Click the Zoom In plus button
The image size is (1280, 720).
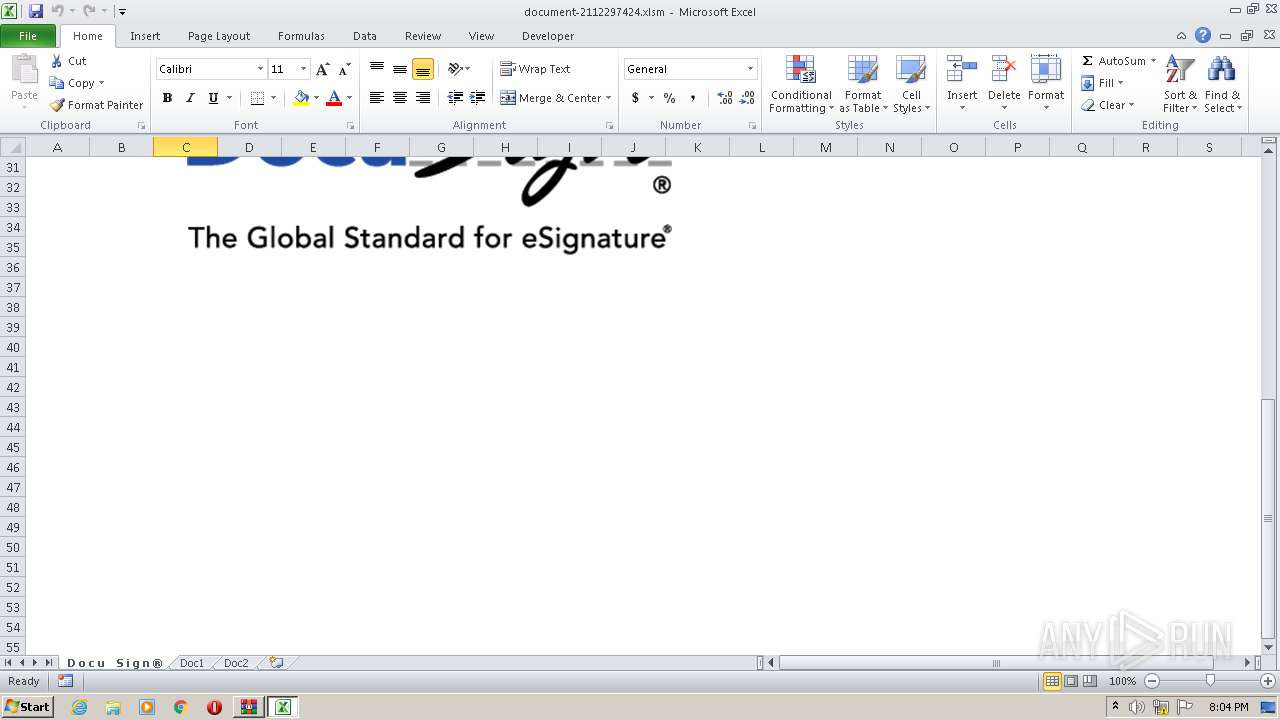click(x=1267, y=681)
